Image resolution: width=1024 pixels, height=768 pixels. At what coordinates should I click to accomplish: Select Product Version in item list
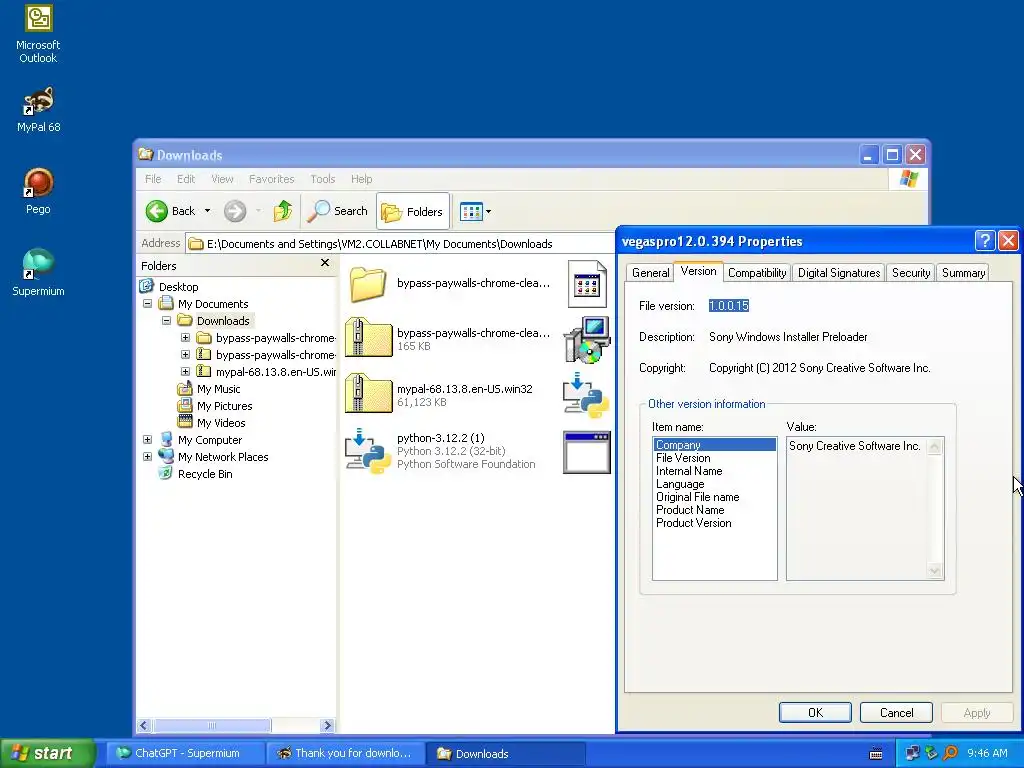[694, 523]
